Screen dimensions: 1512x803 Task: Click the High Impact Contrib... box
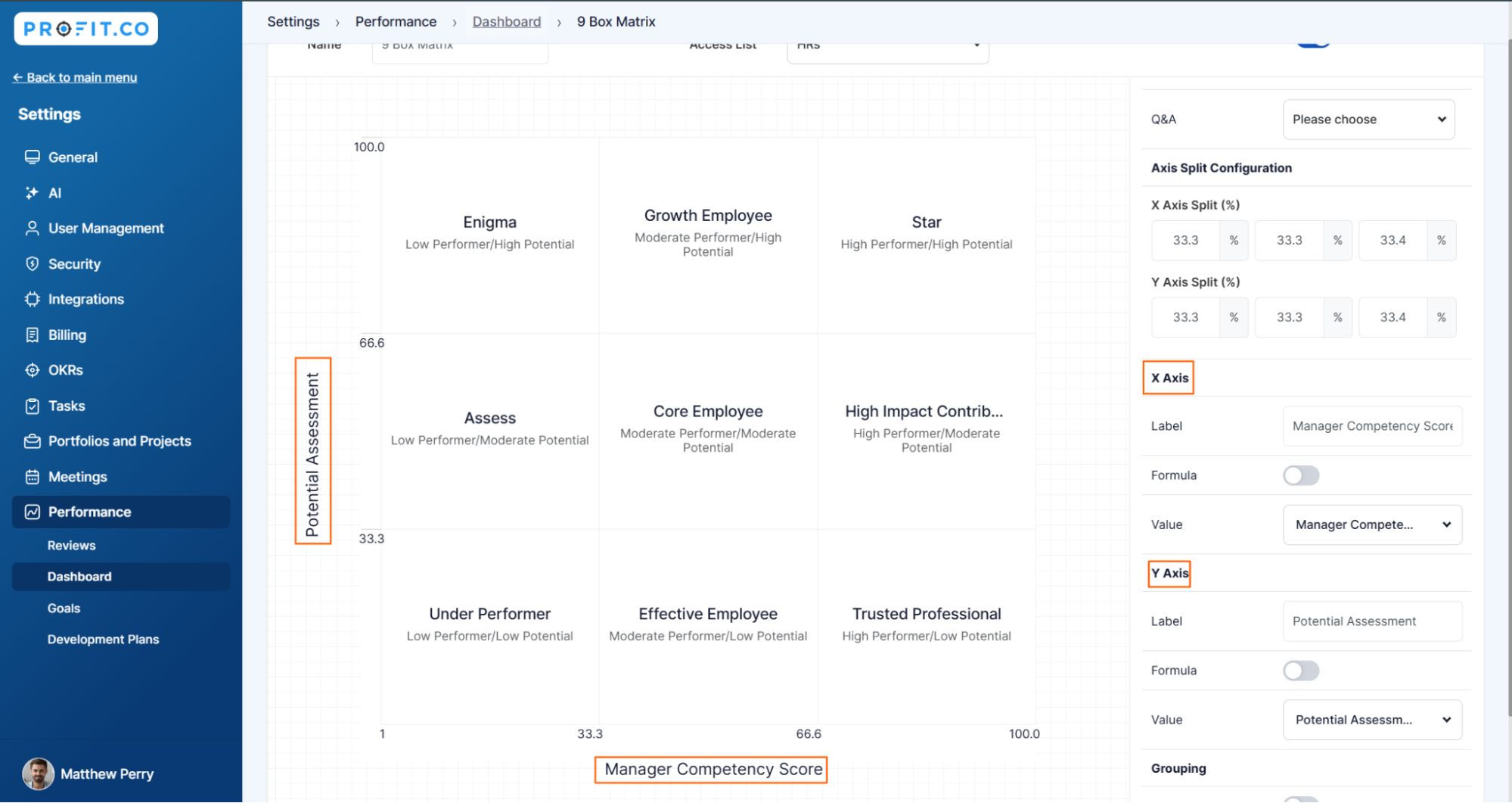(927, 431)
